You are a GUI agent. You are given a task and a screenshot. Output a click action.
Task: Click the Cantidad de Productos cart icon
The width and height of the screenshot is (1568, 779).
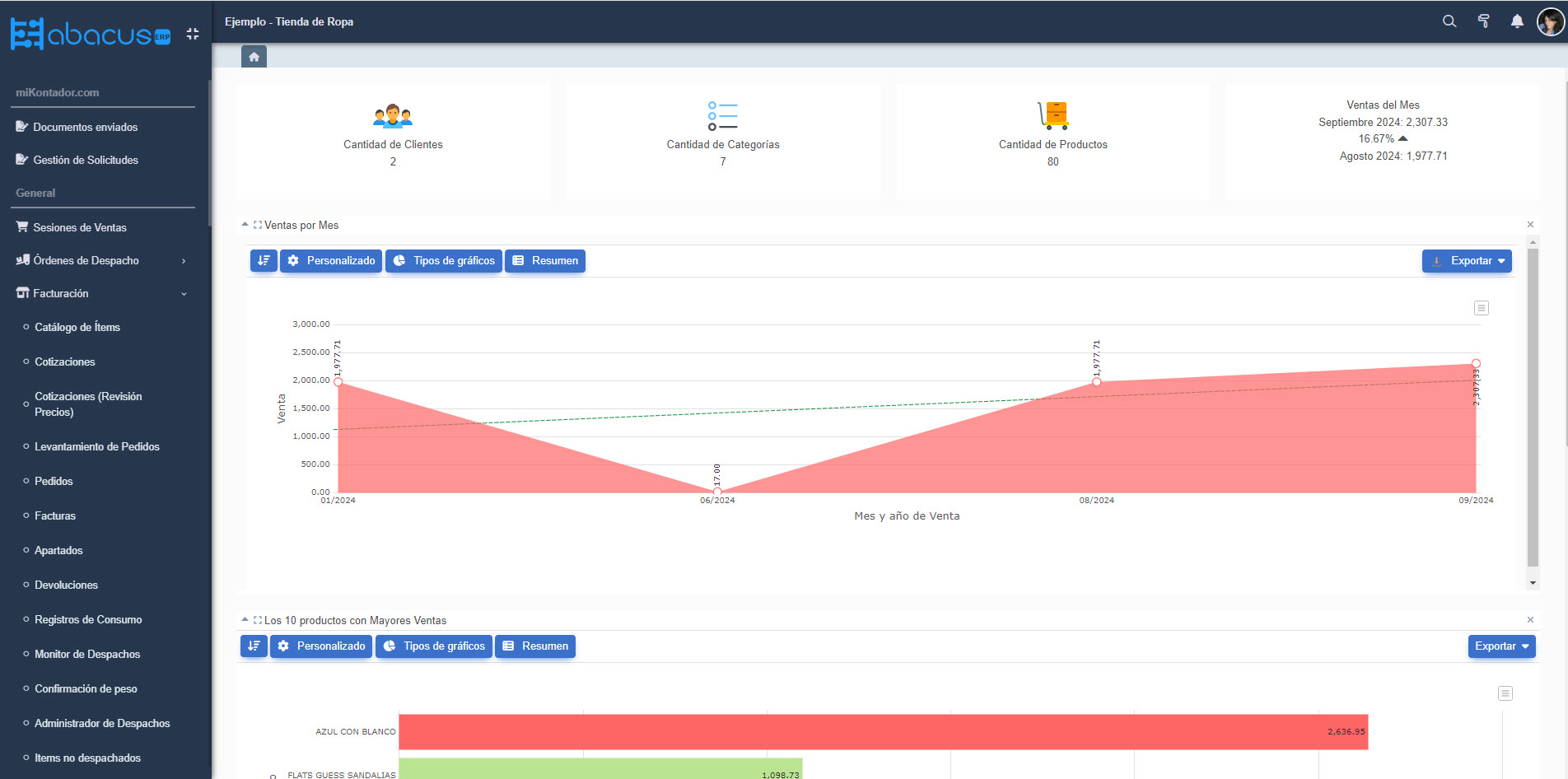click(1053, 116)
